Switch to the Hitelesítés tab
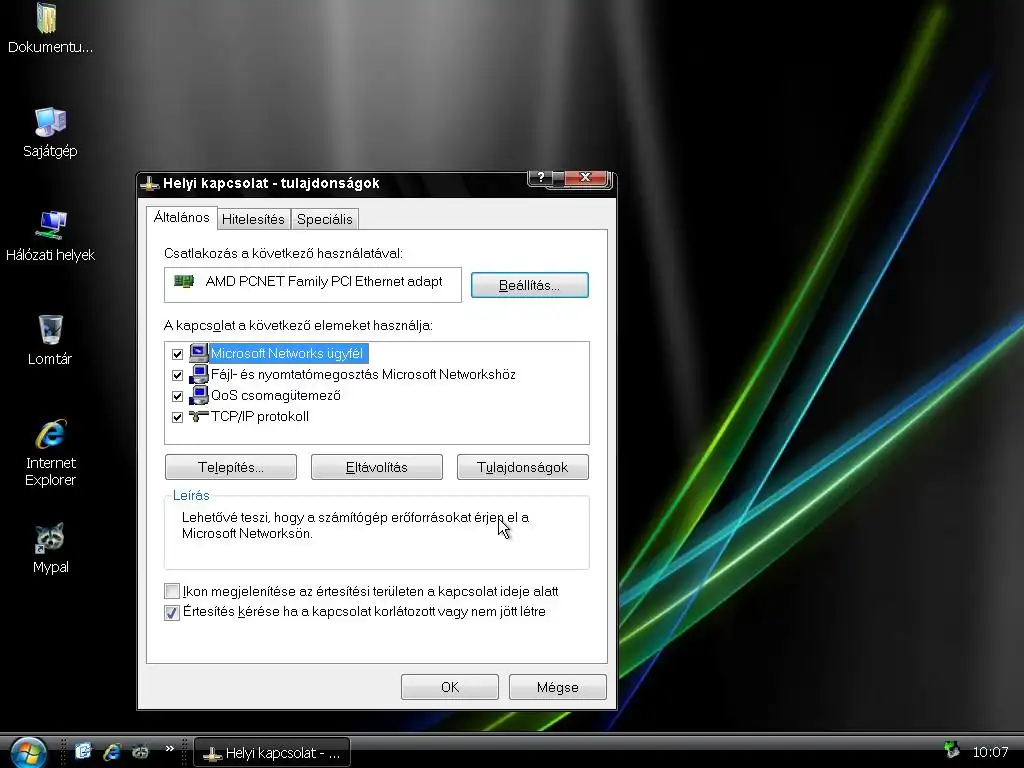The width and height of the screenshot is (1024, 768). [253, 219]
